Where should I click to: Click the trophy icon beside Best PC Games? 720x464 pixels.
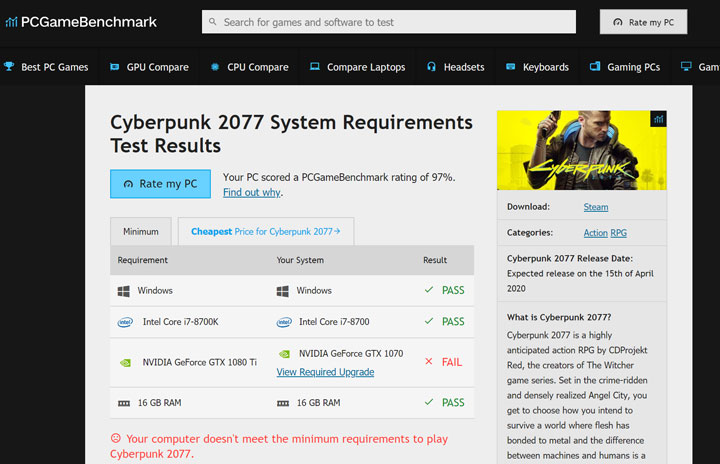point(9,67)
